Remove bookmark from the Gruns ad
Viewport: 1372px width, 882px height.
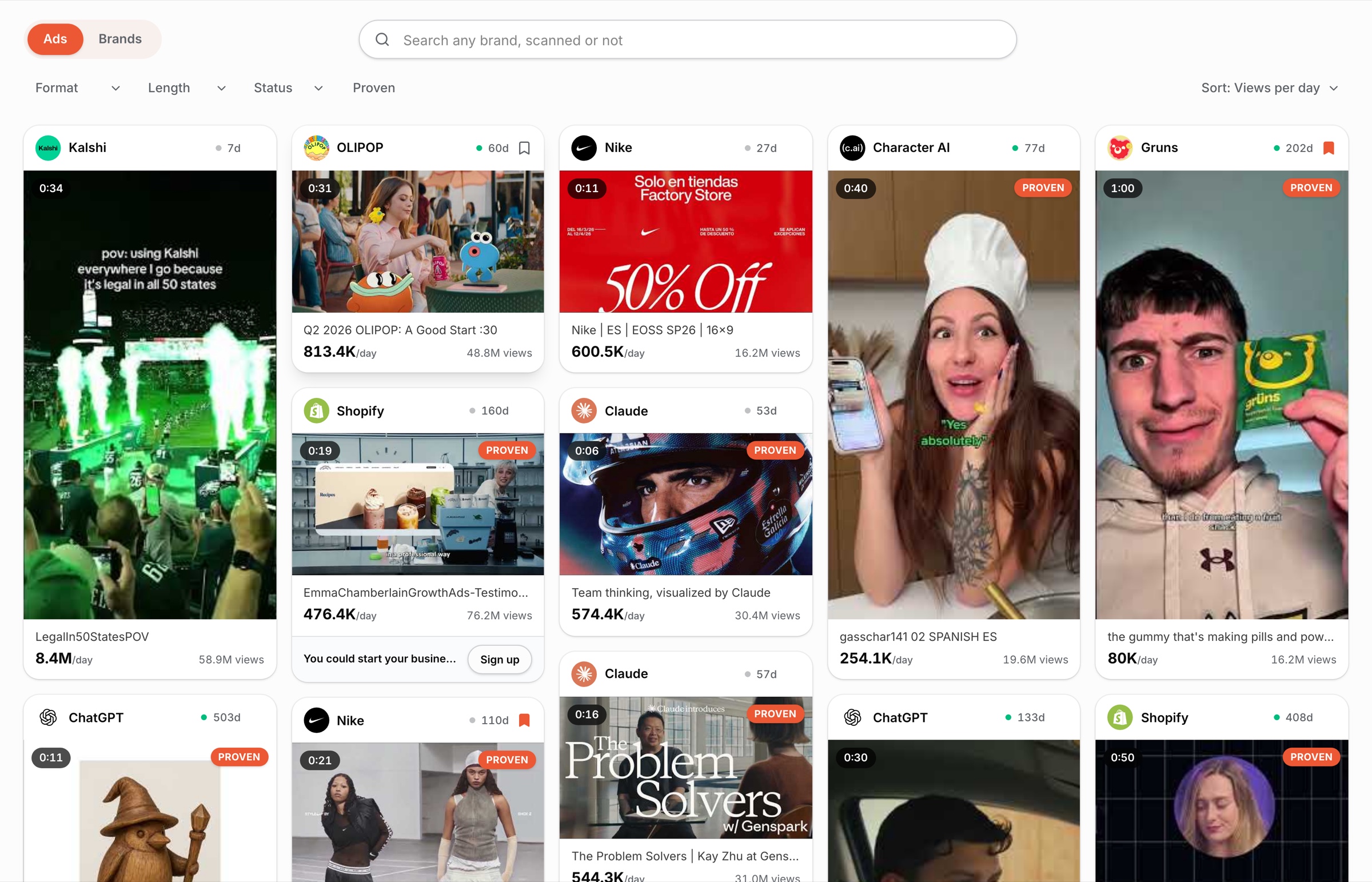pos(1329,149)
